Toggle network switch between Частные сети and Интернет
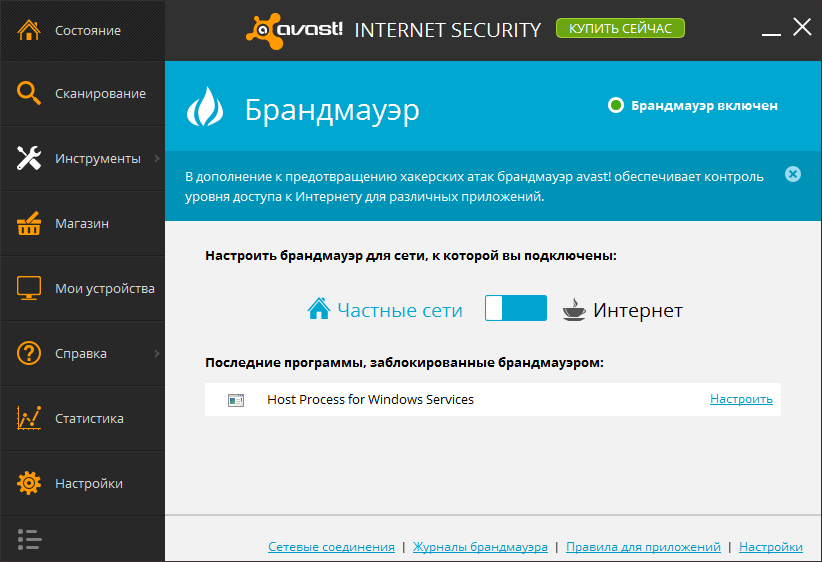This screenshot has width=822, height=562. point(516,308)
